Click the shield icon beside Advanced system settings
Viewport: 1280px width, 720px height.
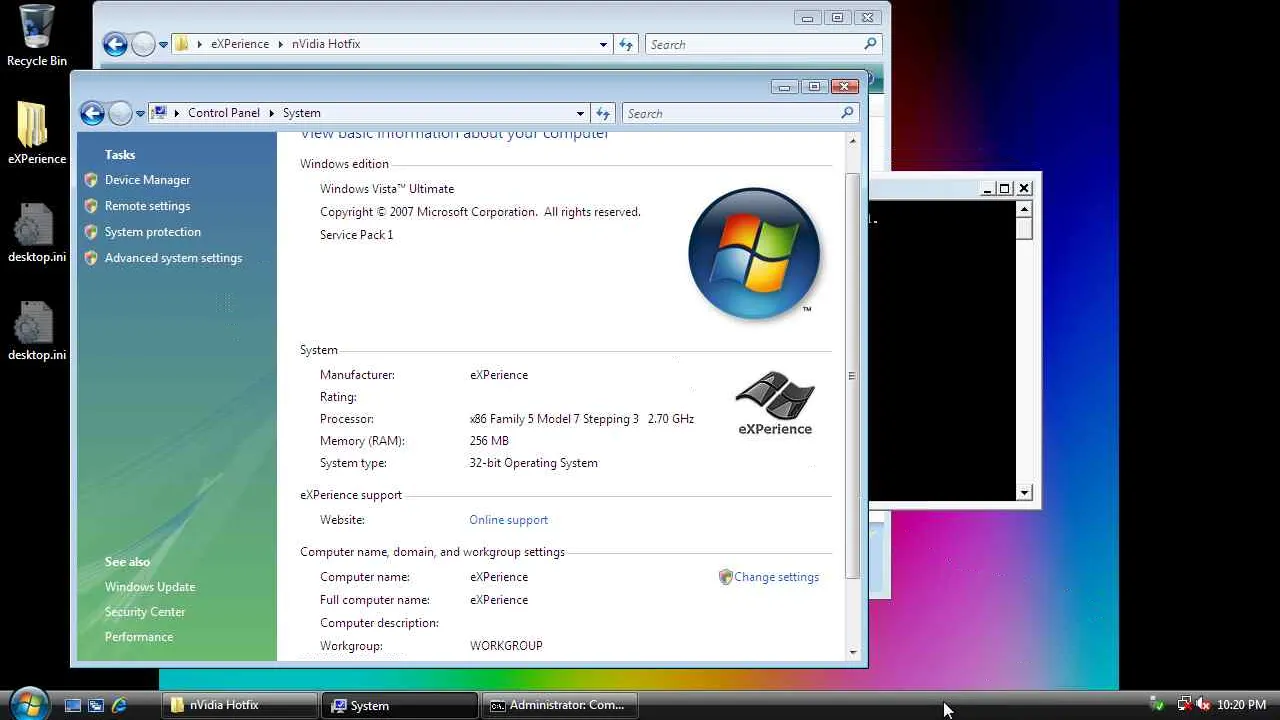(91, 258)
